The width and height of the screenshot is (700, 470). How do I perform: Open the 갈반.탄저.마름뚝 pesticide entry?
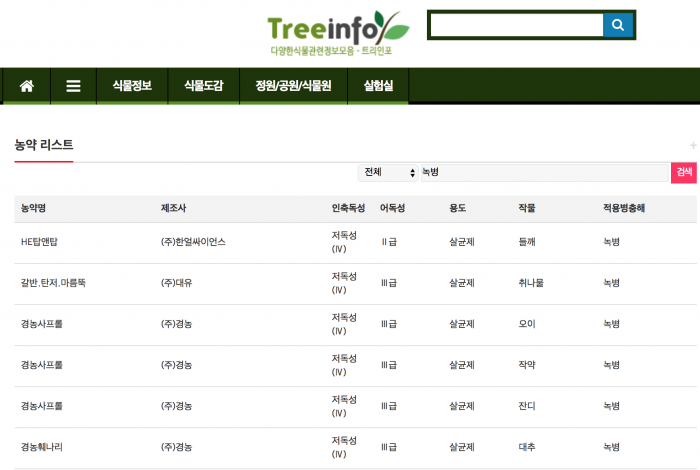pos(53,283)
